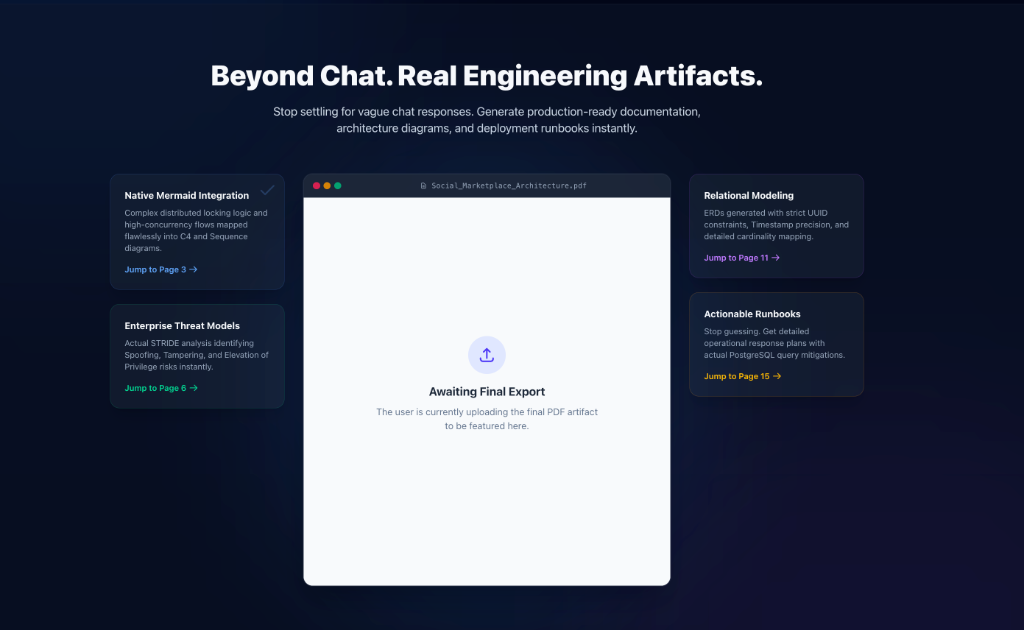The width and height of the screenshot is (1024, 630).
Task: Select the Jump to Page 15 link
Action: tap(742, 376)
